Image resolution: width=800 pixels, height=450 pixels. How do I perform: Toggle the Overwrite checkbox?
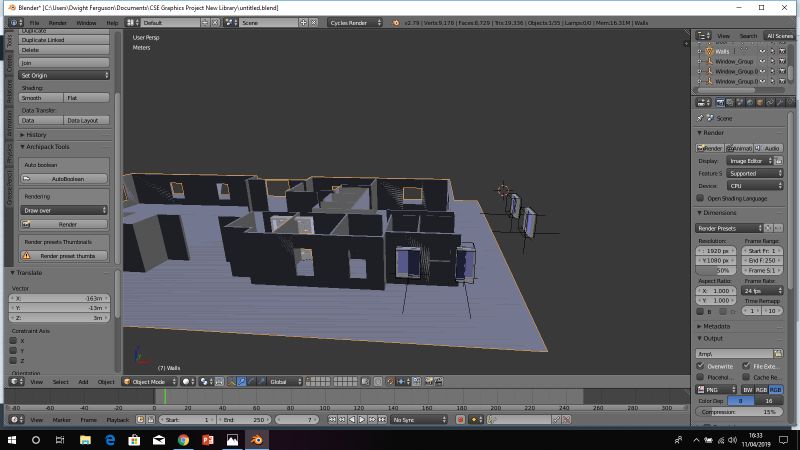point(701,366)
